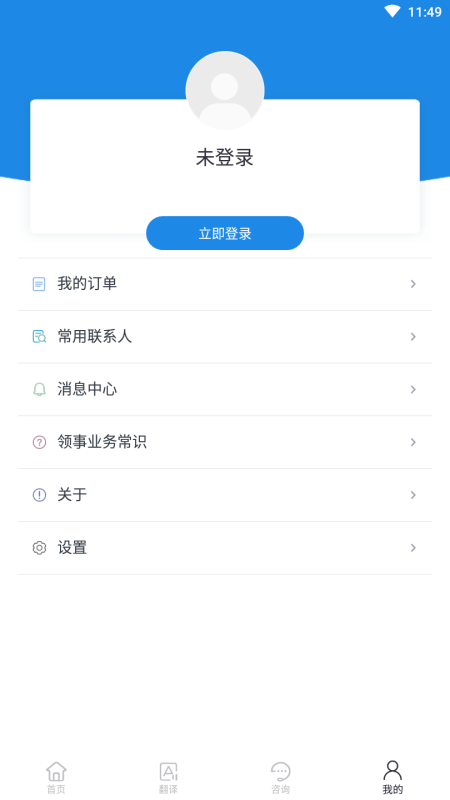Expand 我的订单 via its chevron arrow
450x800 pixels.
click(x=413, y=284)
